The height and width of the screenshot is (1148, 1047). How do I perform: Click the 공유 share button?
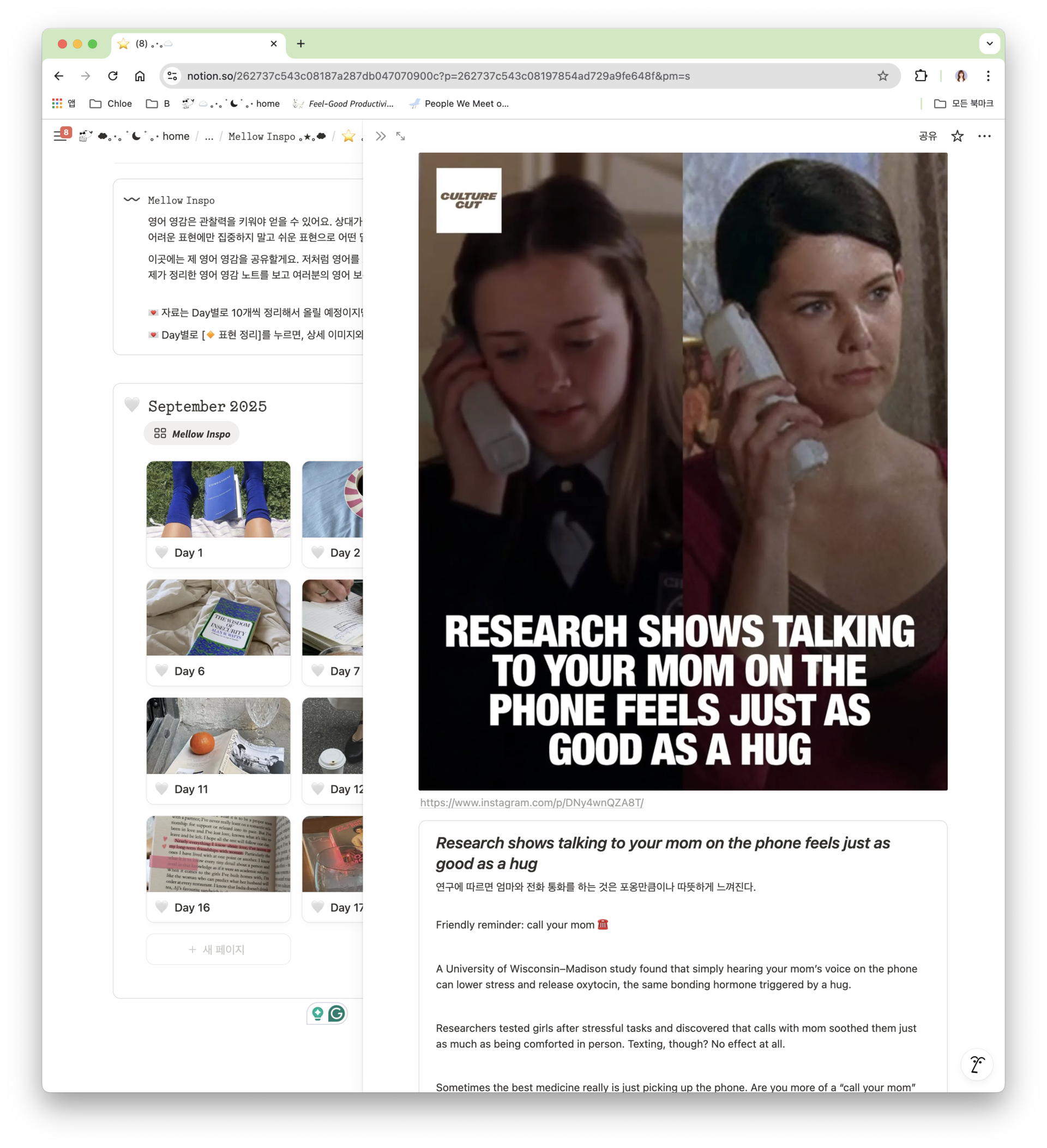(x=928, y=136)
